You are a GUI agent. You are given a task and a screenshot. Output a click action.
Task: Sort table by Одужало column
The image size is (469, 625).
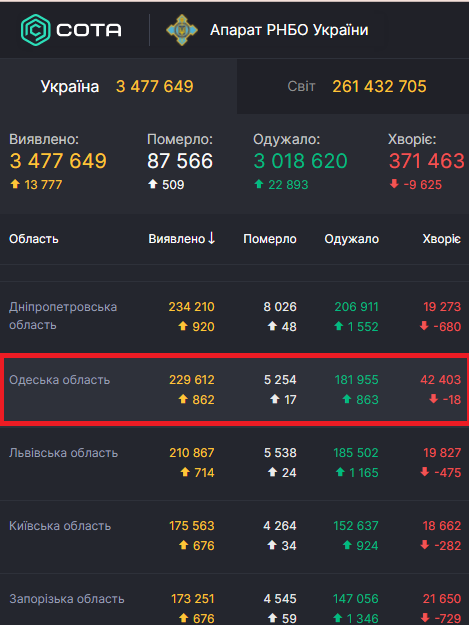coord(351,239)
